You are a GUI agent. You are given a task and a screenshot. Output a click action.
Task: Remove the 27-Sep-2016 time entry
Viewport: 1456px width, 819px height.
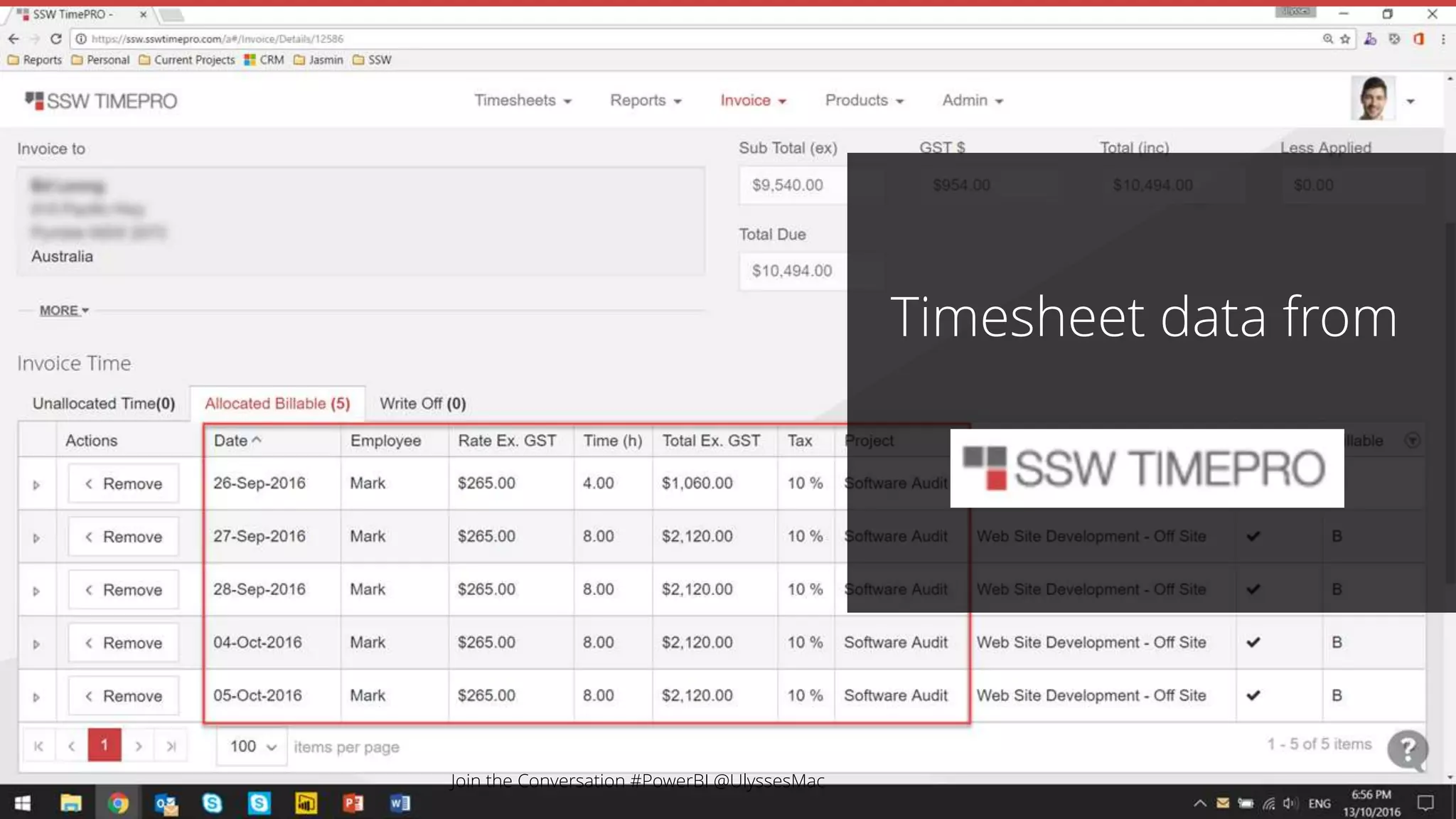pyautogui.click(x=124, y=537)
